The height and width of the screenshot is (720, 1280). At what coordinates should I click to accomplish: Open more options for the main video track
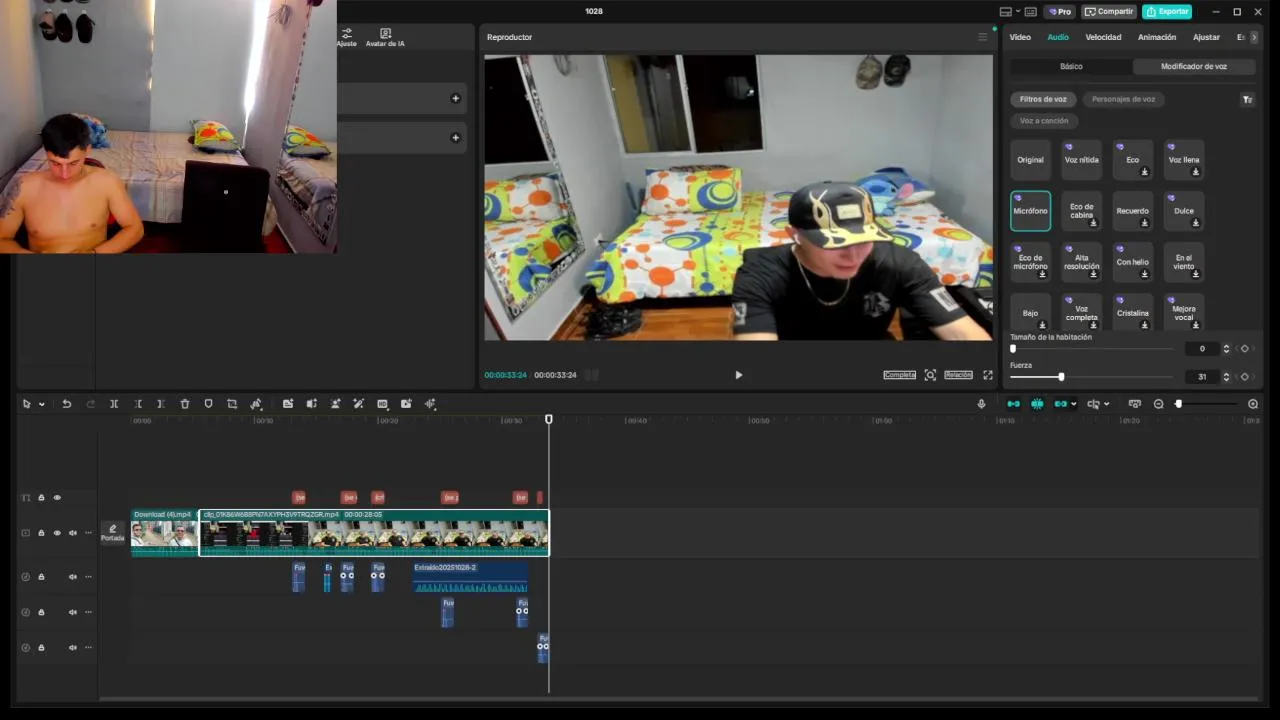(x=88, y=533)
